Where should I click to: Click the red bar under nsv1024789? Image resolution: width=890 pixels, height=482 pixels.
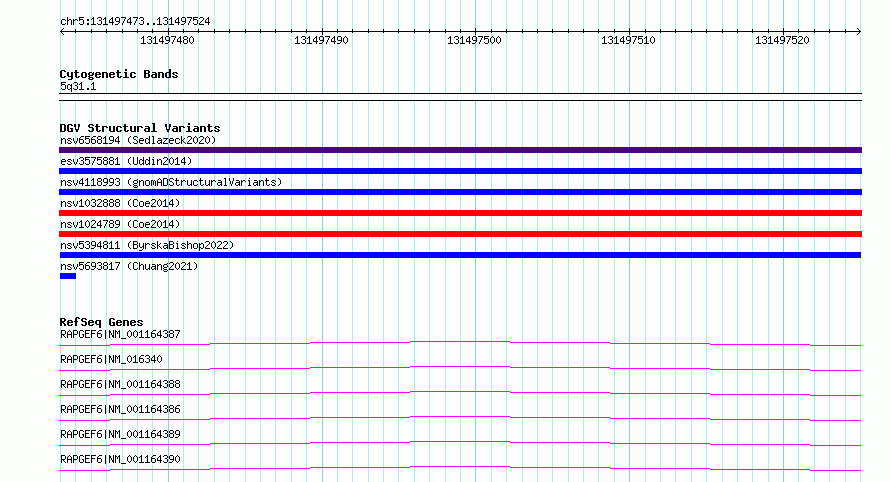[x=460, y=234]
